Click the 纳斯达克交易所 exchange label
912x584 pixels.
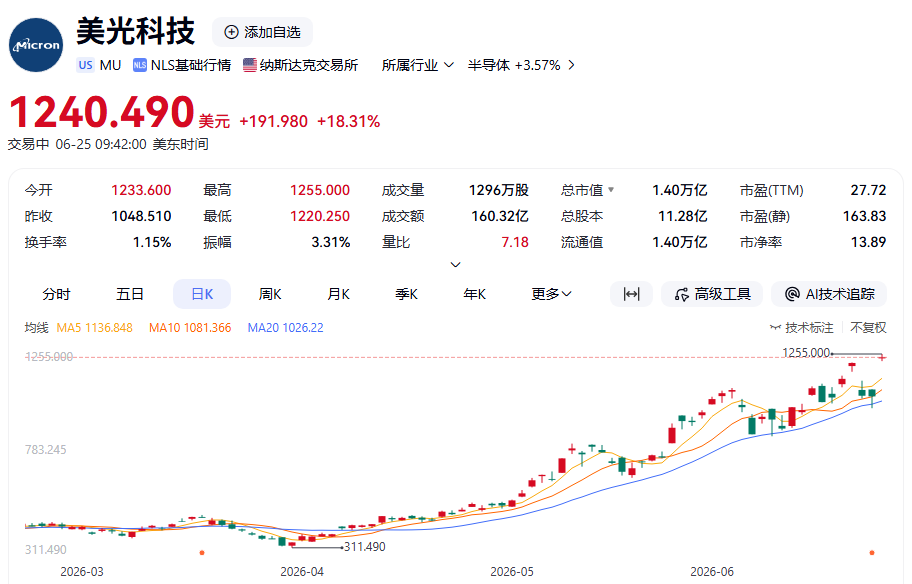pyautogui.click(x=309, y=65)
